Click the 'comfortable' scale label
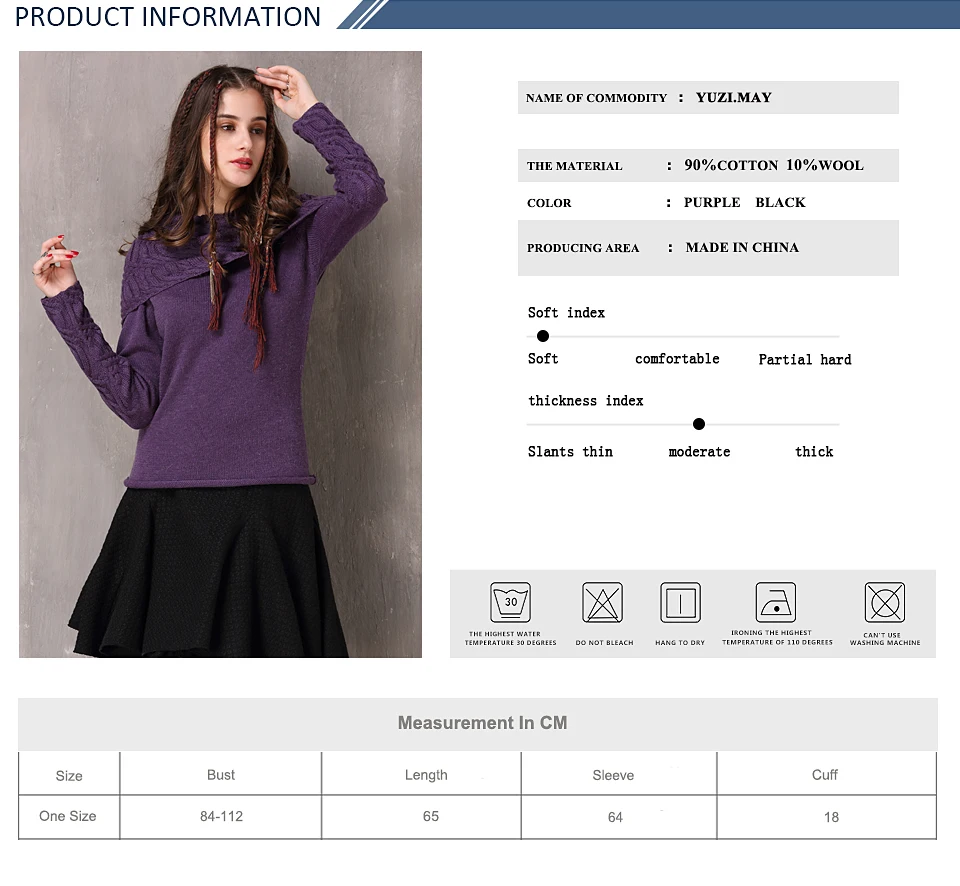This screenshot has width=960, height=886. click(x=677, y=359)
